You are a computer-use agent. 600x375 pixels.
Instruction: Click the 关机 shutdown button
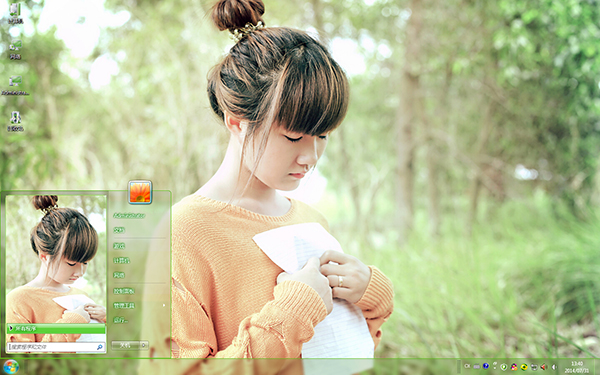[x=125, y=345]
